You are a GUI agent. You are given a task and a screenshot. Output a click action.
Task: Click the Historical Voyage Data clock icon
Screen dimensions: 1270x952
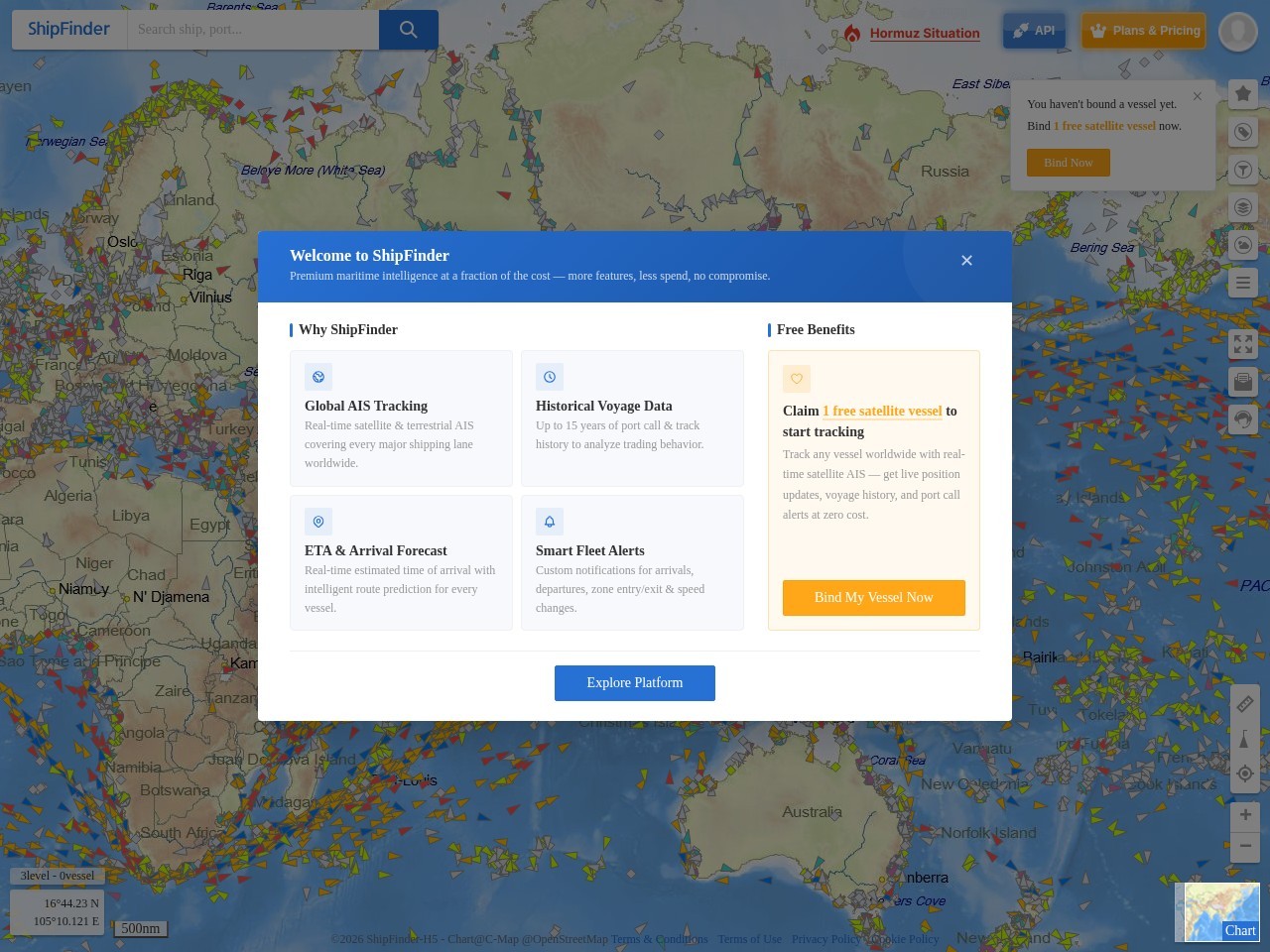click(550, 377)
